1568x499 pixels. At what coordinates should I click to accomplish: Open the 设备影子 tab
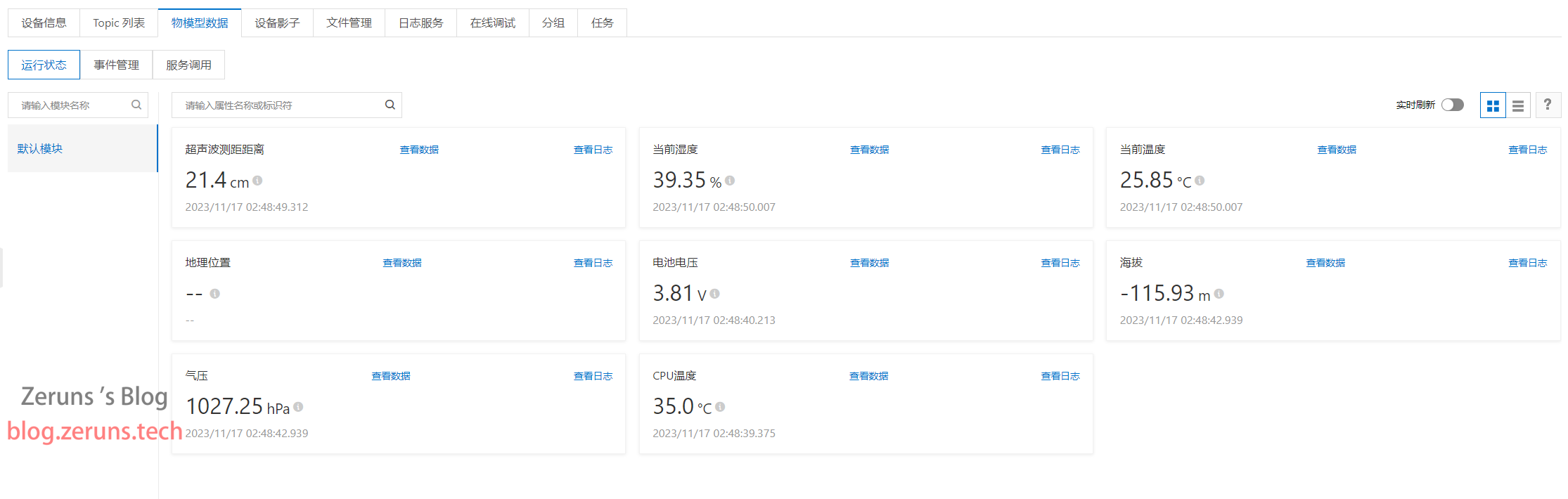point(277,23)
